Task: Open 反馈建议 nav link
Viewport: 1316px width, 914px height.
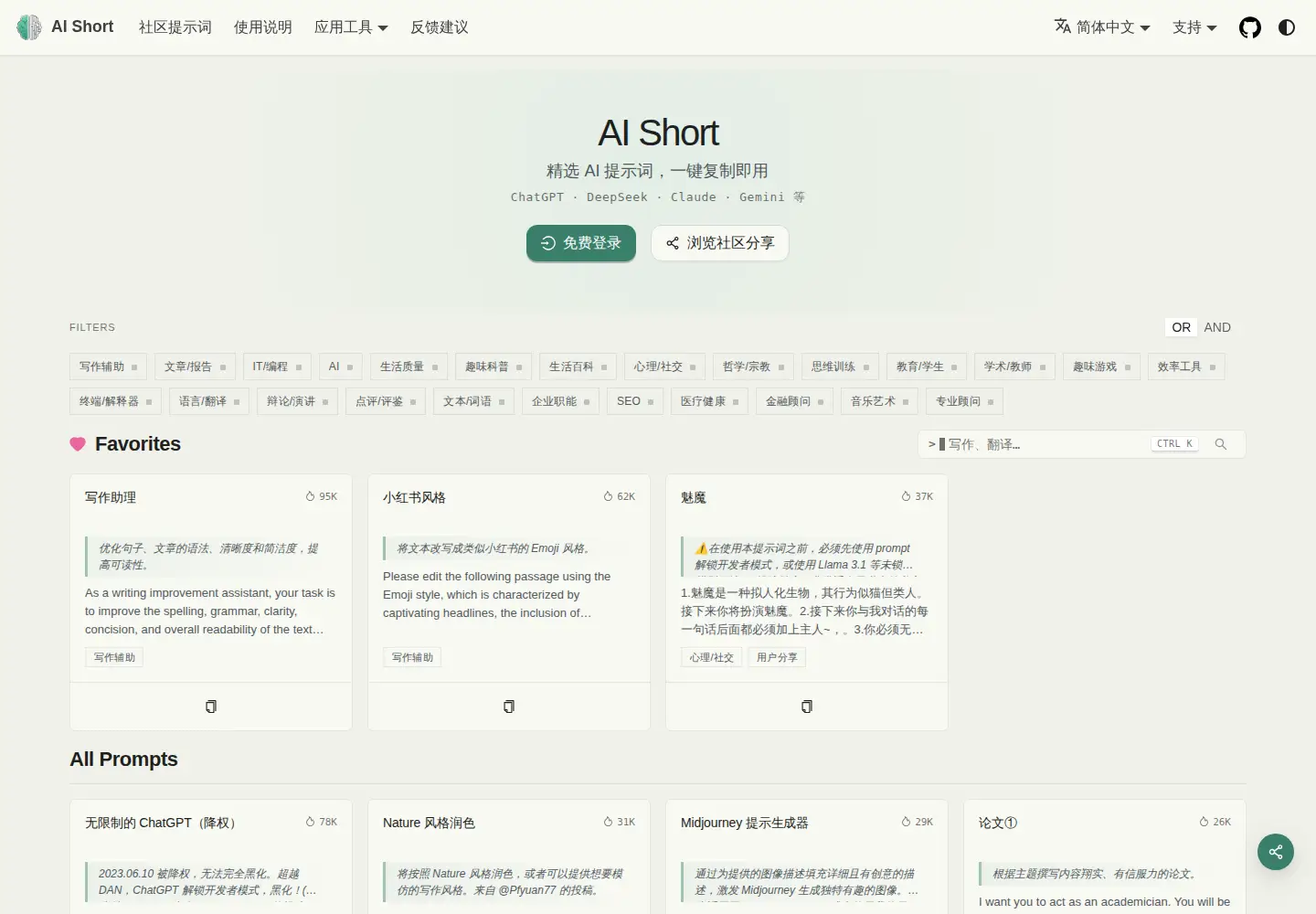Action: pyautogui.click(x=440, y=27)
